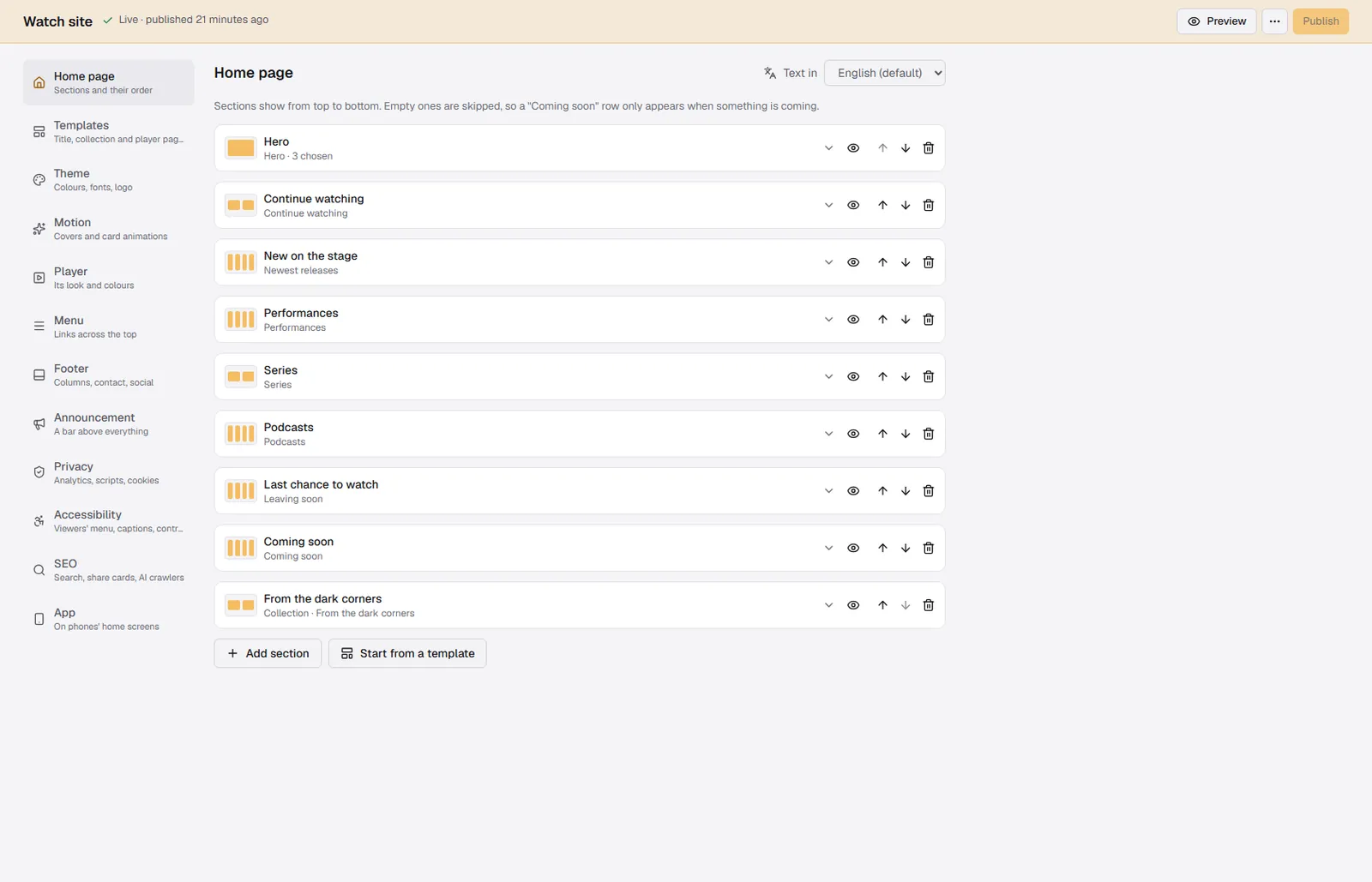This screenshot has height=882, width=1372.
Task: Hide the Hero section via eye icon
Action: tap(853, 148)
